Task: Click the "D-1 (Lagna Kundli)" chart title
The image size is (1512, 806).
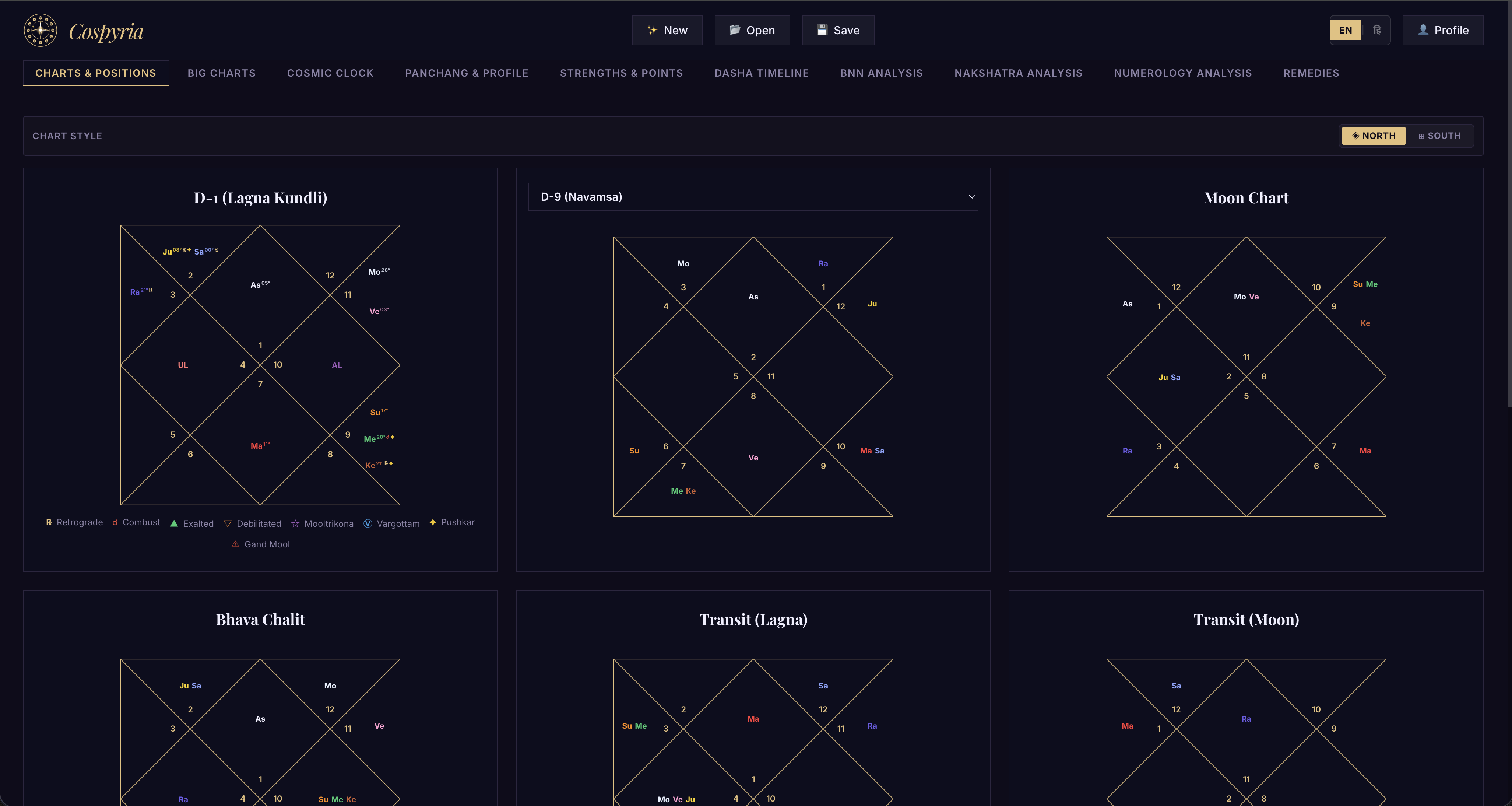Action: 261,198
